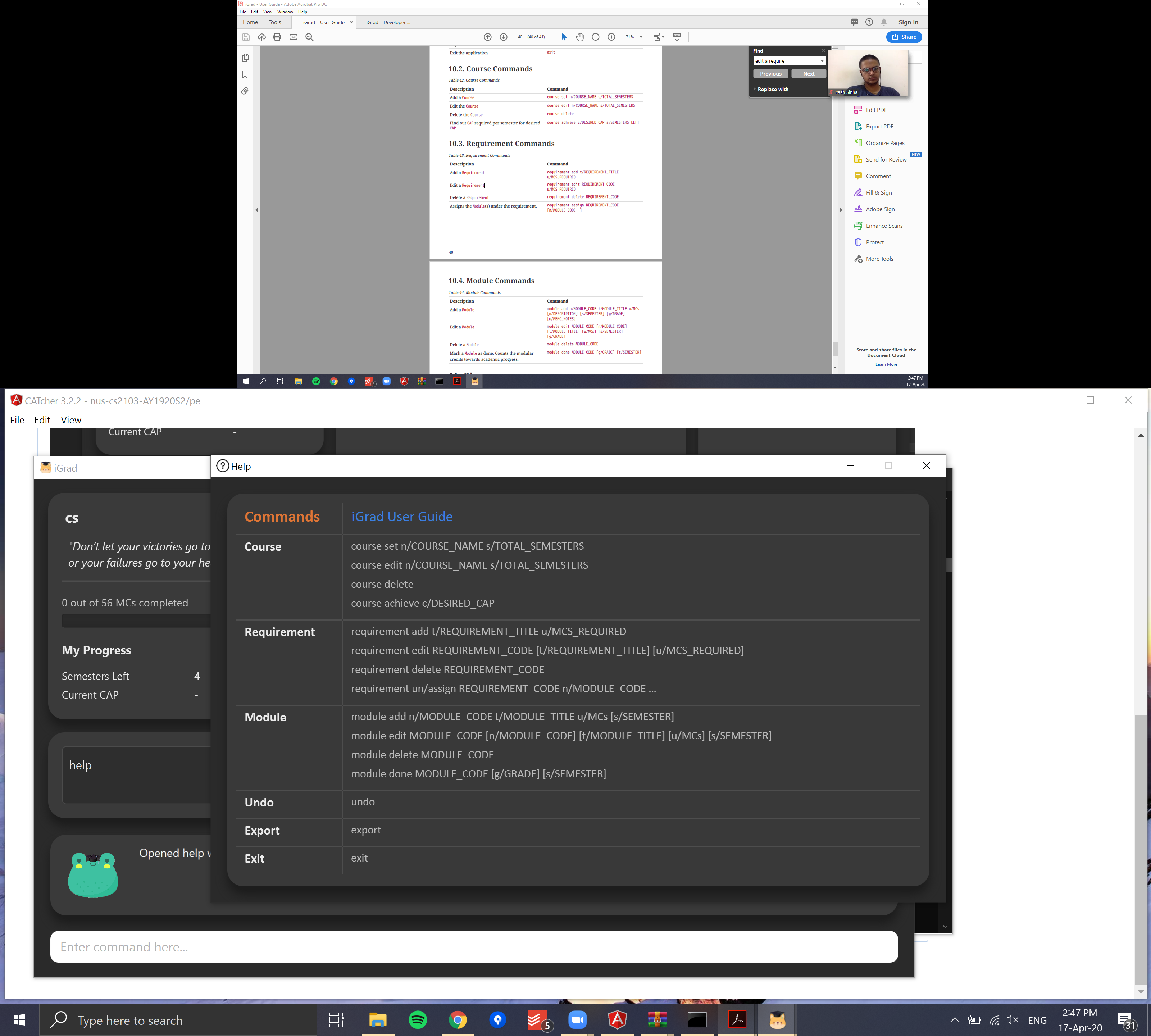
Task: Select the hand pan tool
Action: 579,37
